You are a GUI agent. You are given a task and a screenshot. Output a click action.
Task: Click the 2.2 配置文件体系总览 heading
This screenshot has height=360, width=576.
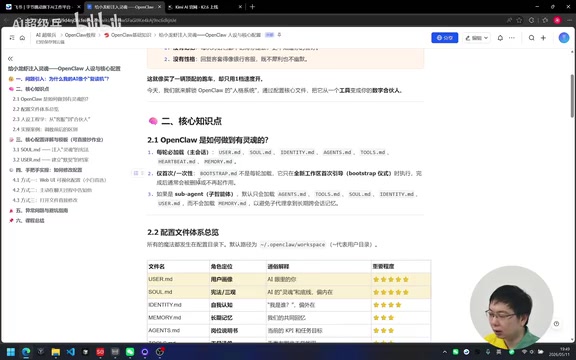click(183, 232)
